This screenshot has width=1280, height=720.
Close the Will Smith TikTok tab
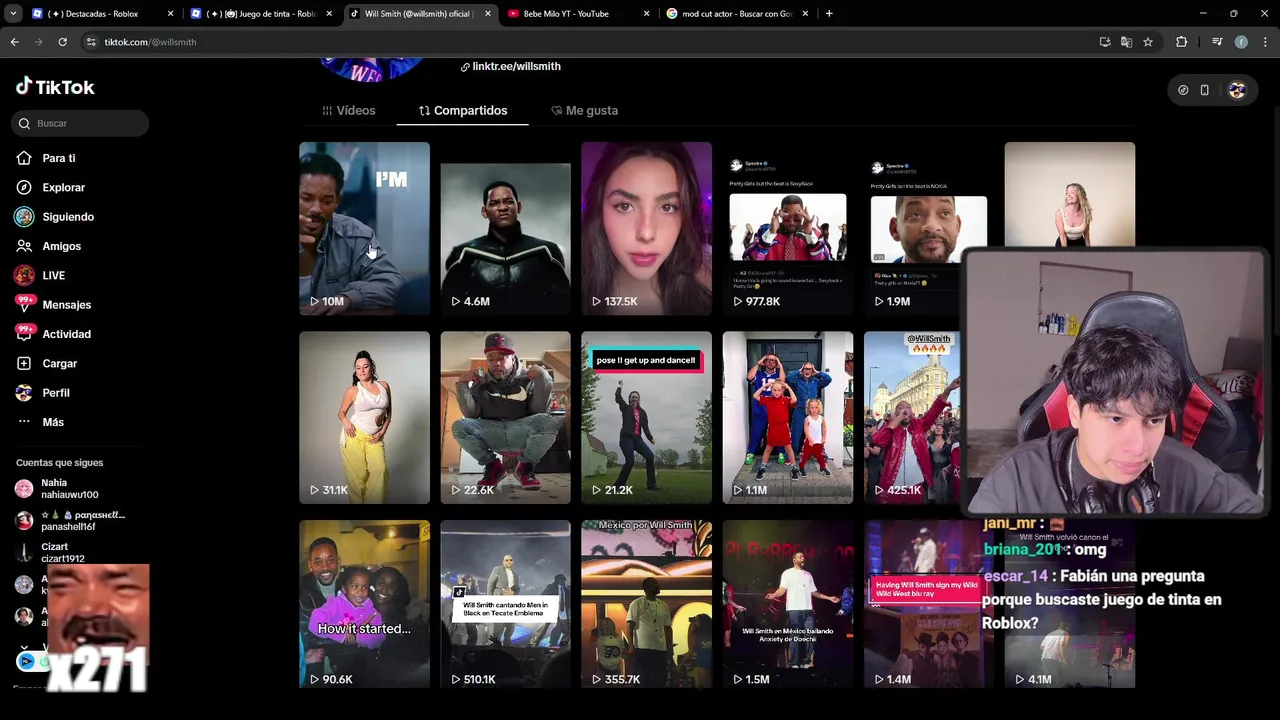click(488, 14)
